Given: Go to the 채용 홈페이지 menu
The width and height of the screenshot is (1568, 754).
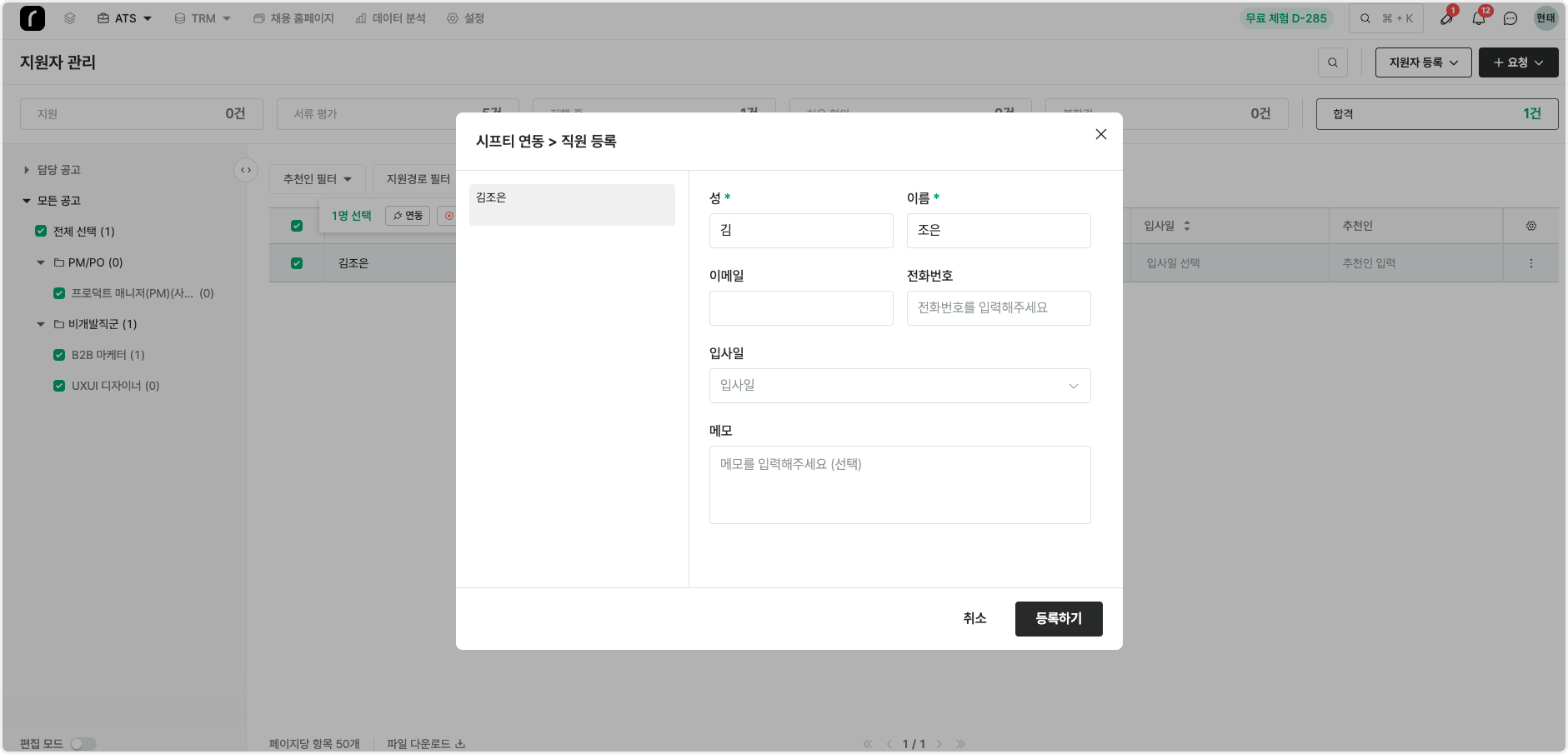Looking at the screenshot, I should point(293,18).
